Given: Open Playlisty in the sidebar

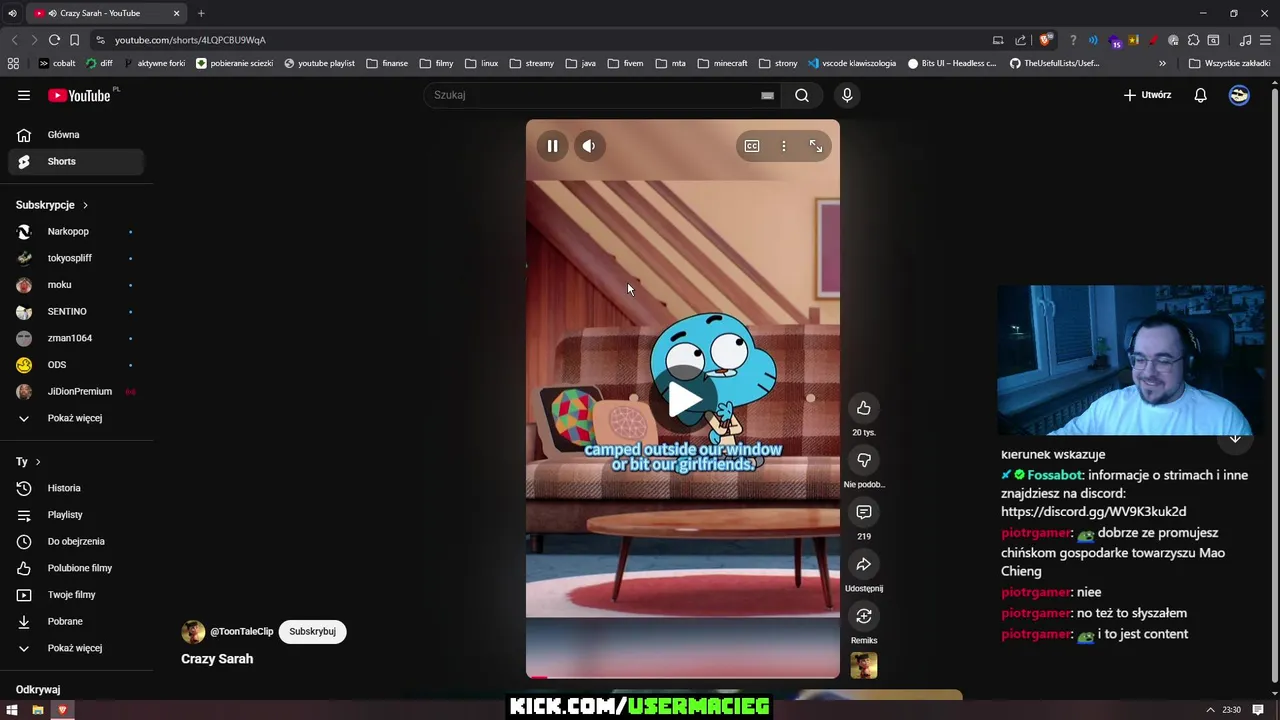Looking at the screenshot, I should coord(76,515).
